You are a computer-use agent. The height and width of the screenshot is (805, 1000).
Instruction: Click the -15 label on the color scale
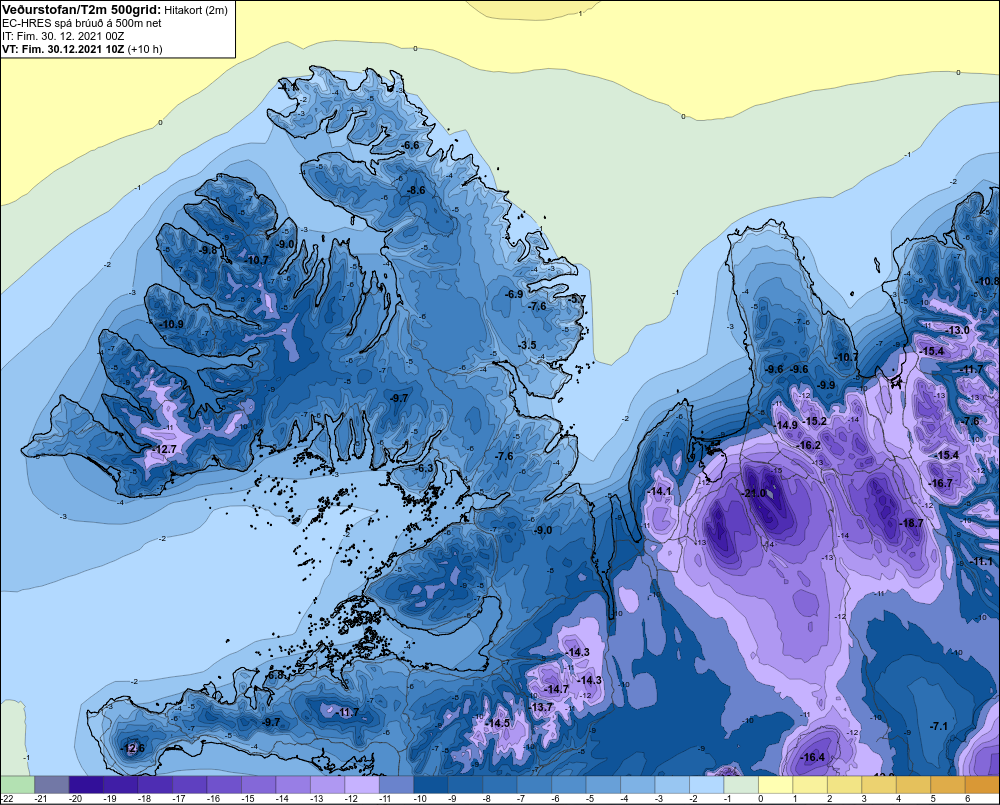click(x=248, y=799)
